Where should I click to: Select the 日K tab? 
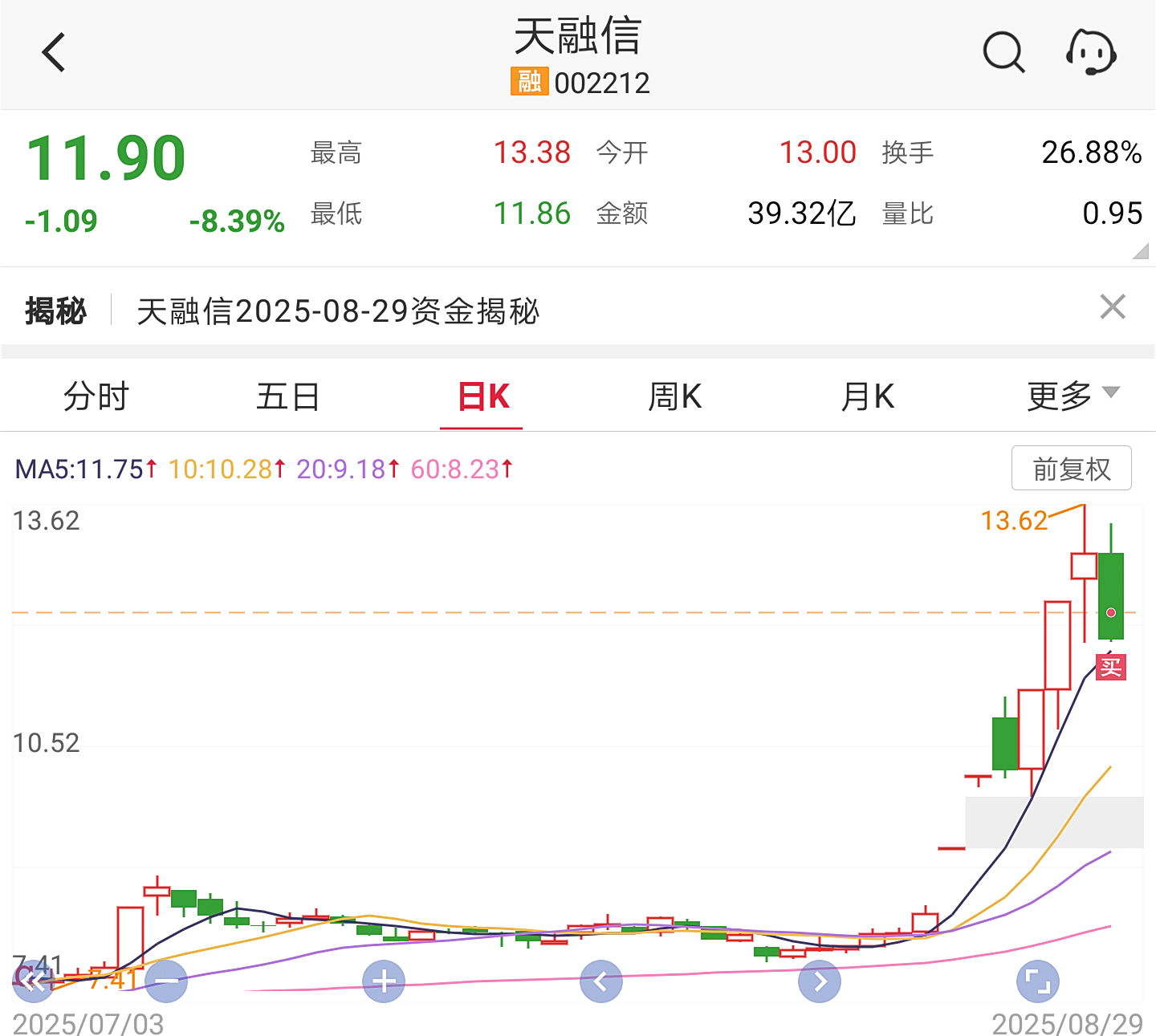(x=483, y=396)
